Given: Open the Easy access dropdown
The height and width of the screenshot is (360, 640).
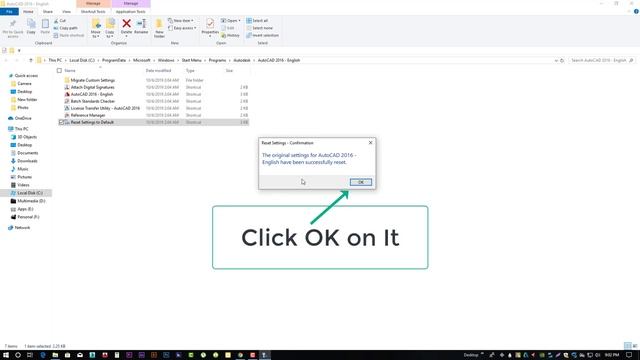Looking at the screenshot, I should point(182,28).
